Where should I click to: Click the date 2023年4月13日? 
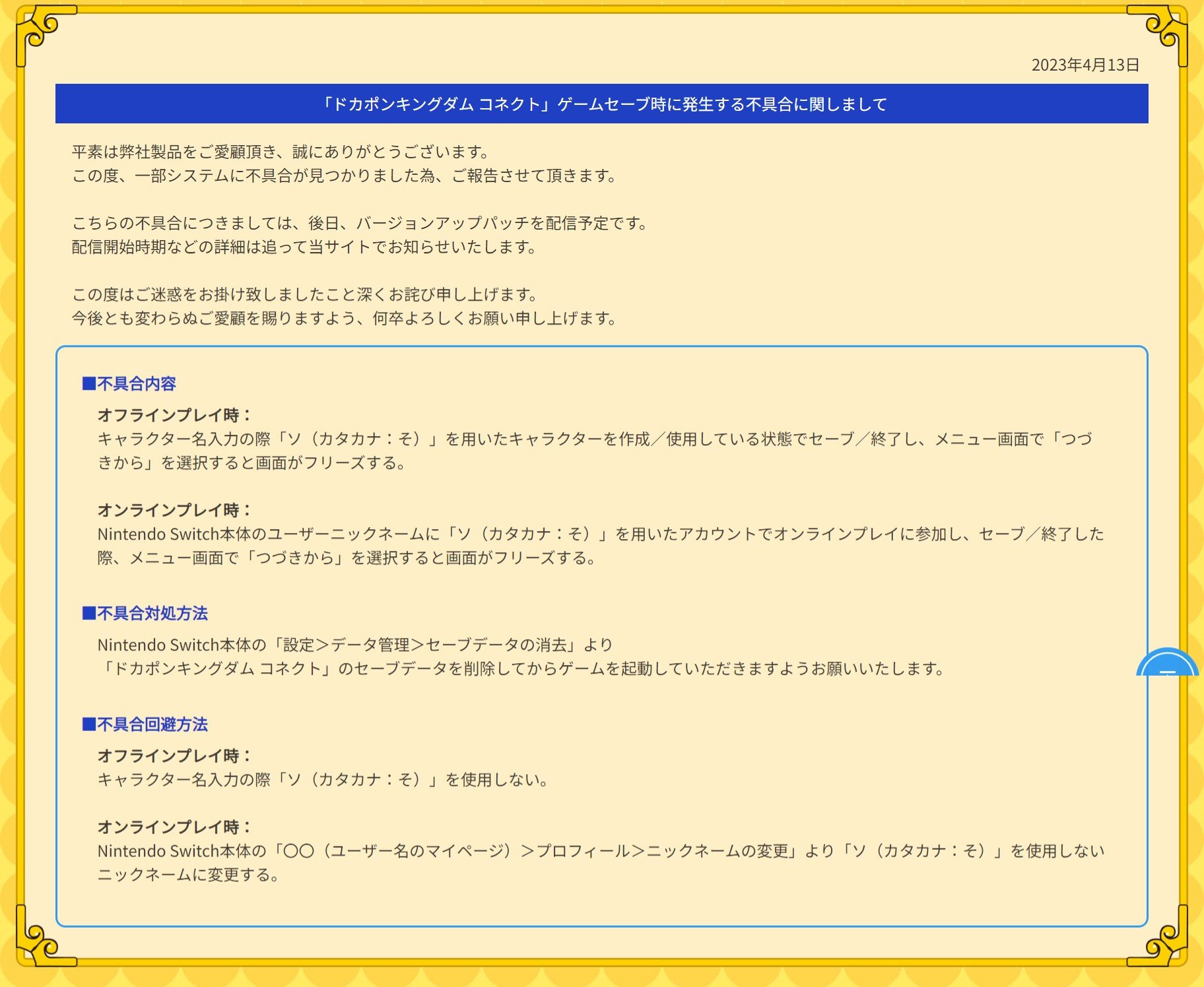pyautogui.click(x=1085, y=65)
